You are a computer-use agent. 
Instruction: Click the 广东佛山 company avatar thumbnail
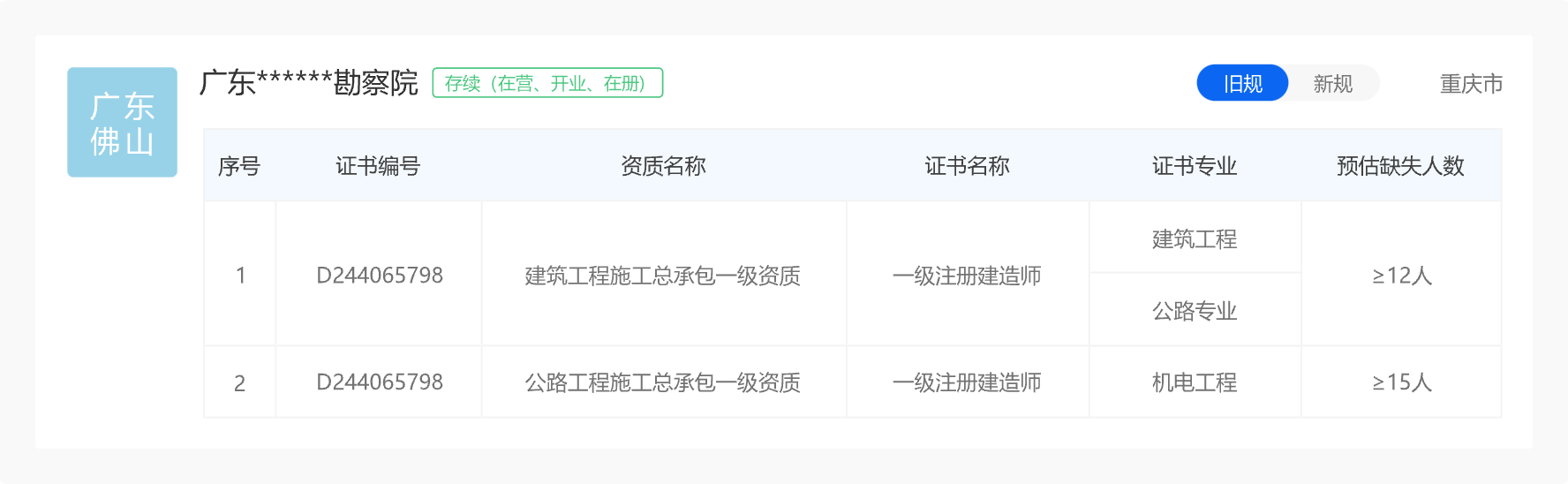click(122, 123)
